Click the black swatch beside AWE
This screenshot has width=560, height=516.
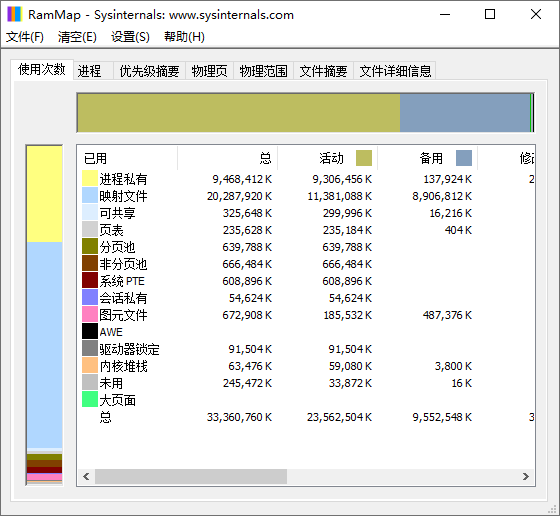[x=90, y=332]
